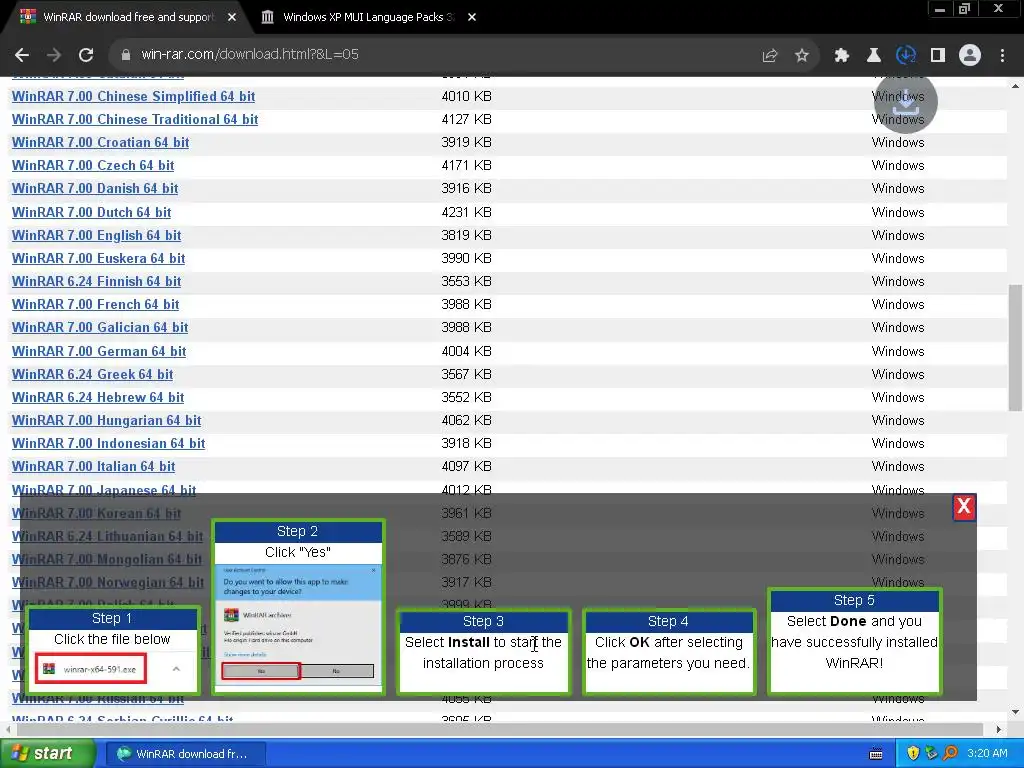Download WinRAR 7.00 Danish 64 bit
Viewport: 1024px width, 768px height.
[95, 189]
